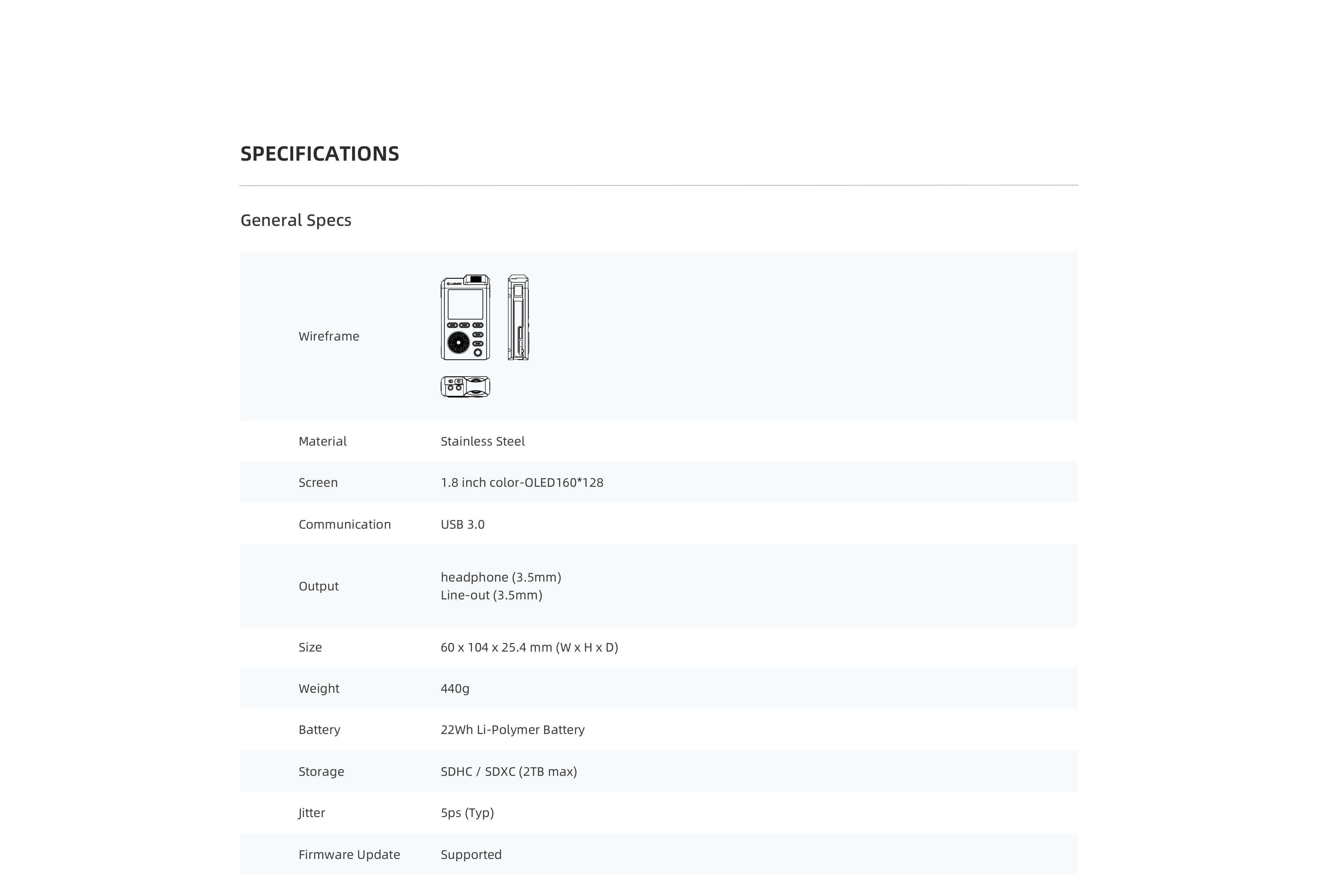Click the front-view wireframe drawing of the player
The height and width of the screenshot is (896, 1318).
pos(465,318)
